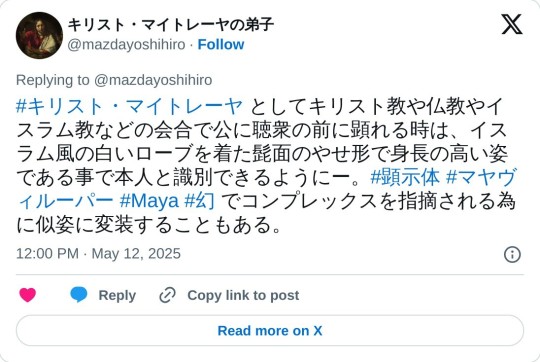
Task: Open the hashtag #Maya
Action: [x=149, y=201]
